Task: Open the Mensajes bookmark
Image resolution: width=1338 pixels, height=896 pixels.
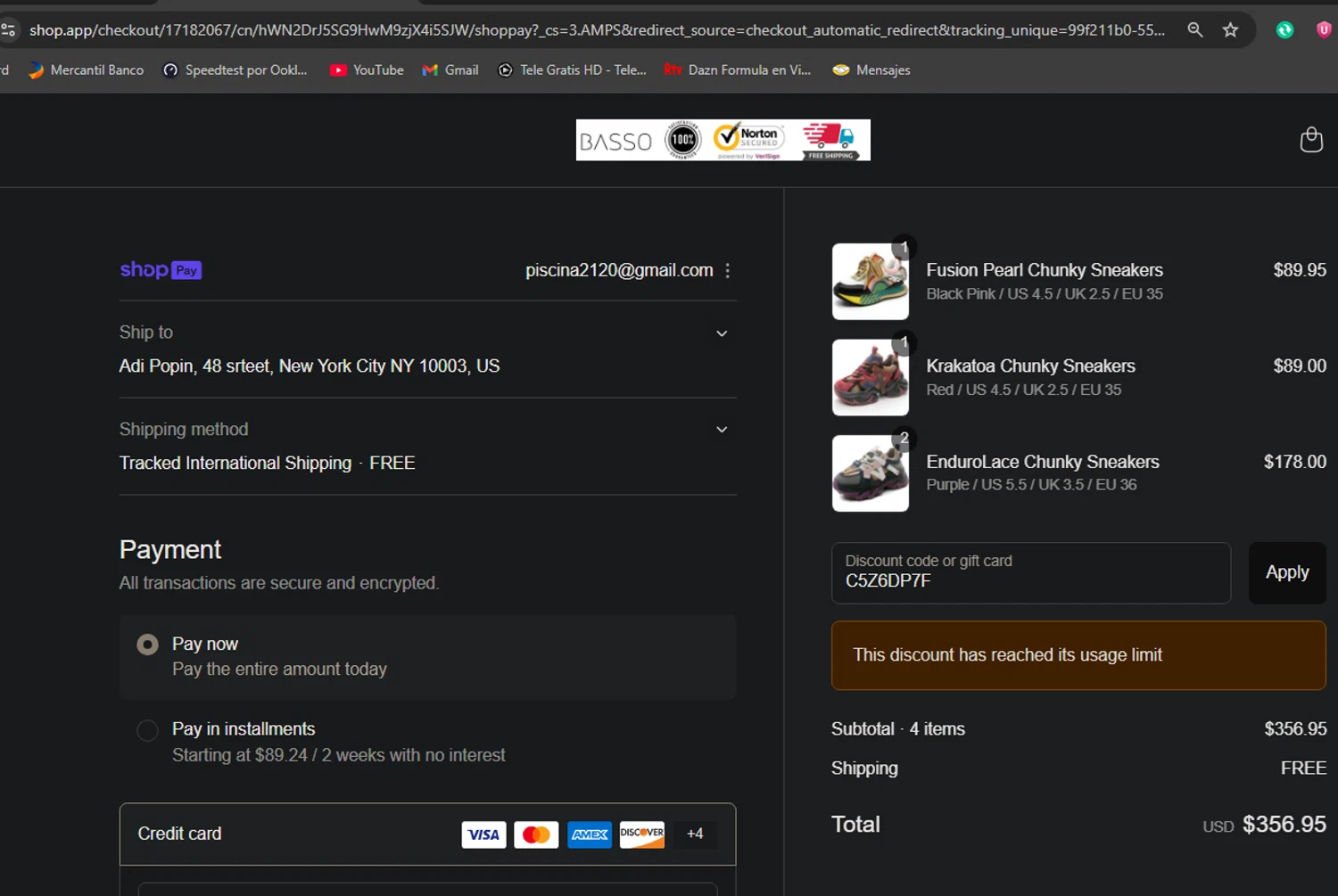Action: click(871, 70)
